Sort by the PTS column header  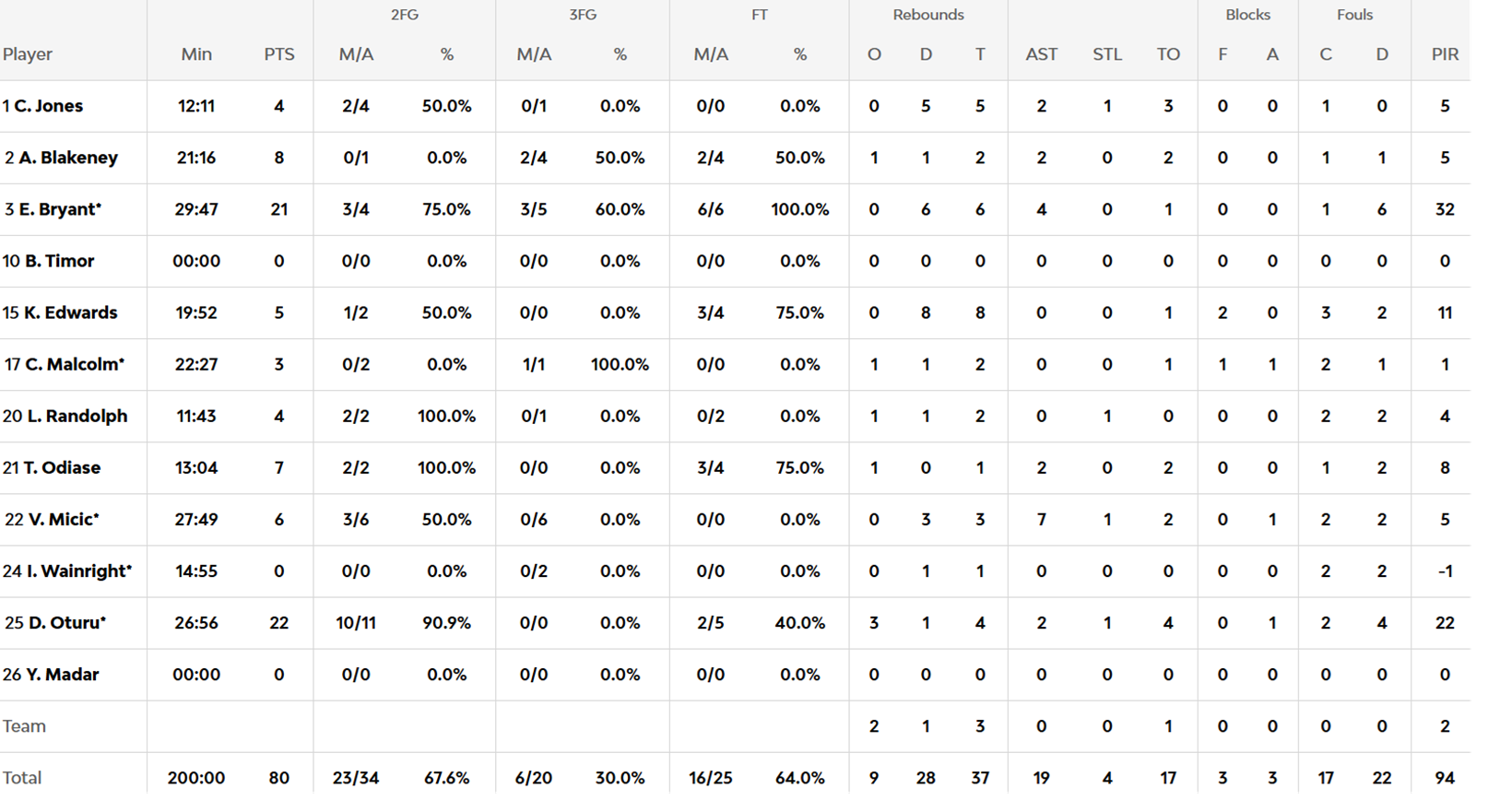(279, 54)
